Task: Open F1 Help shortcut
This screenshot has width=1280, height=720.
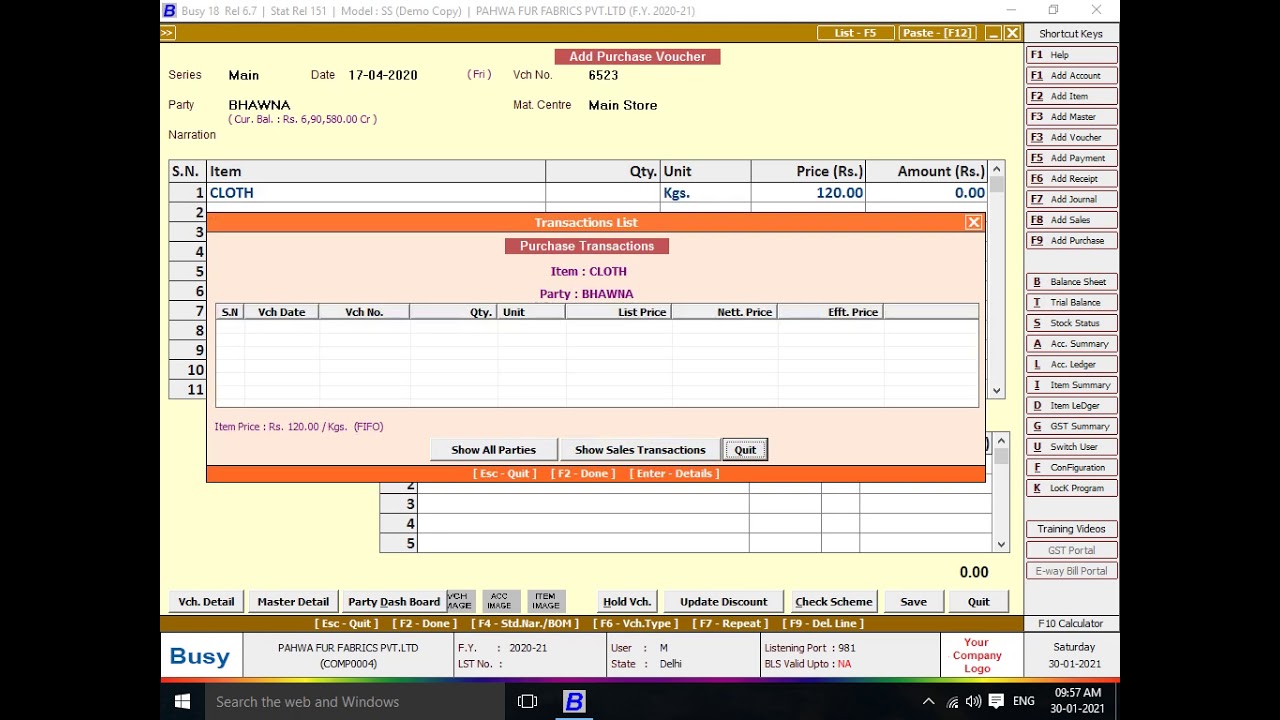Action: tap(1072, 55)
